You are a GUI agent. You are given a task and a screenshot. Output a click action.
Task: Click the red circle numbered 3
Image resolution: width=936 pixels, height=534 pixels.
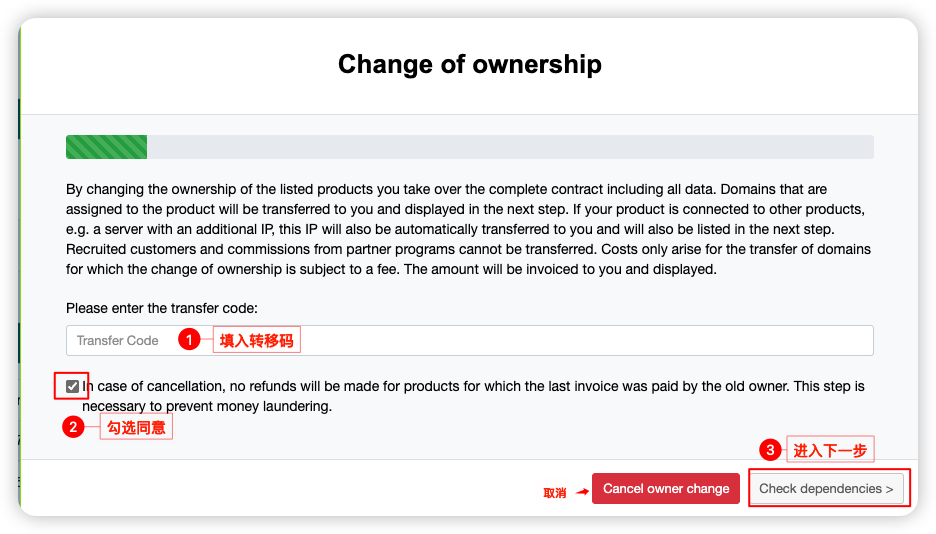click(x=770, y=451)
